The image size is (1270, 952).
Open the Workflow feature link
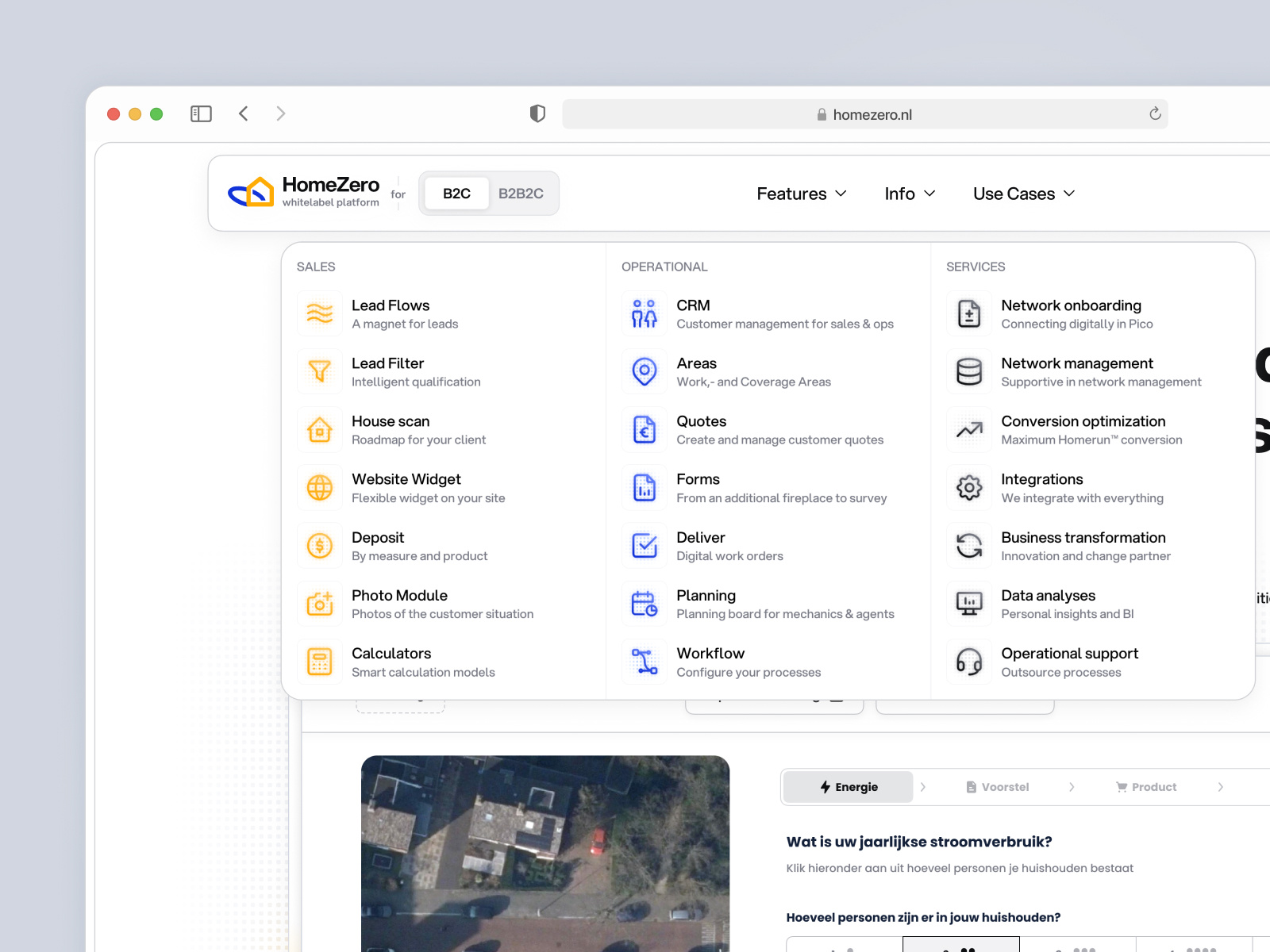click(x=710, y=653)
